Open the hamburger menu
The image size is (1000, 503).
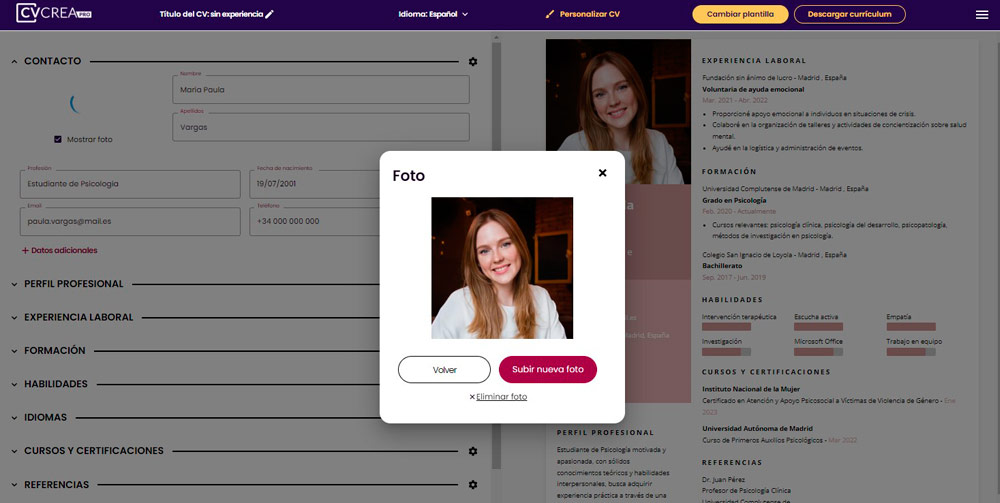982,15
